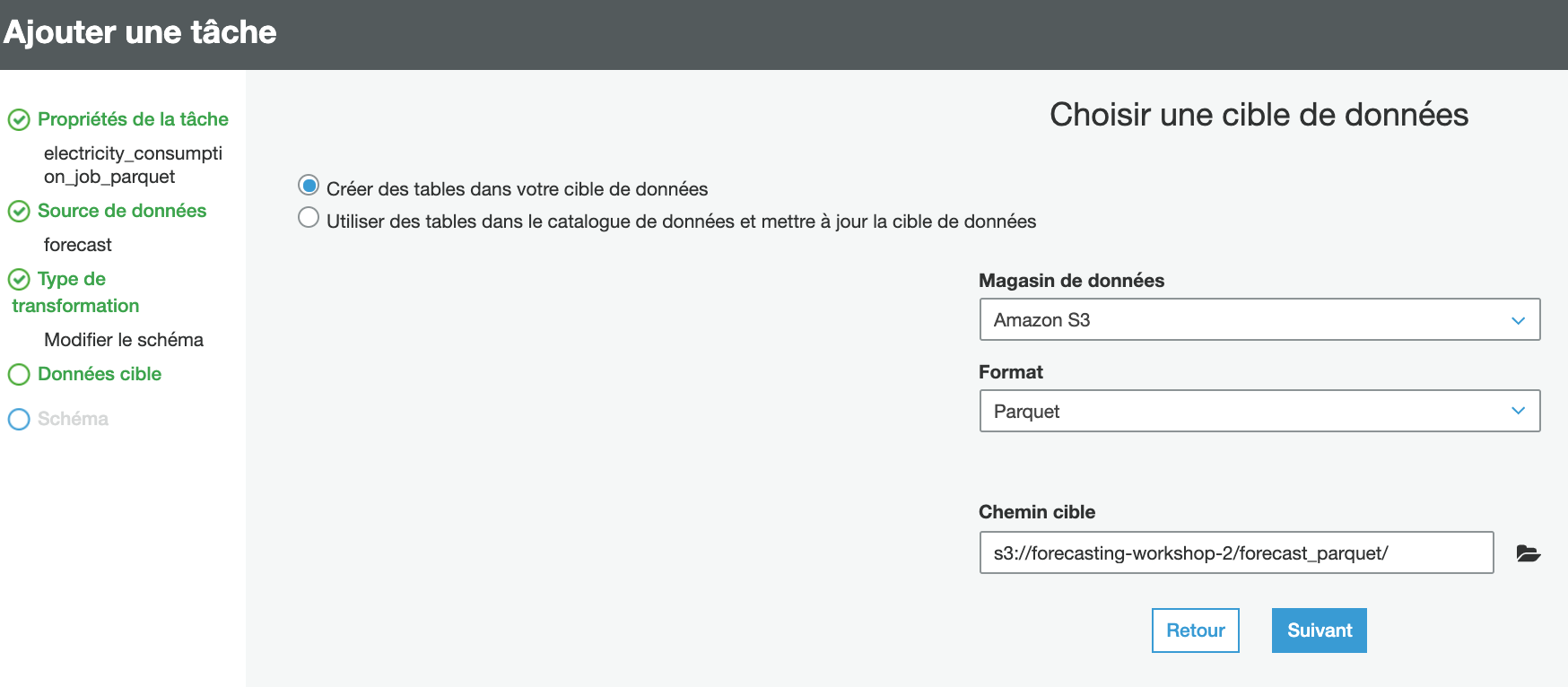1568x687 pixels.
Task: Click the chevron arrow on Parquet selector
Action: pyautogui.click(x=1518, y=412)
